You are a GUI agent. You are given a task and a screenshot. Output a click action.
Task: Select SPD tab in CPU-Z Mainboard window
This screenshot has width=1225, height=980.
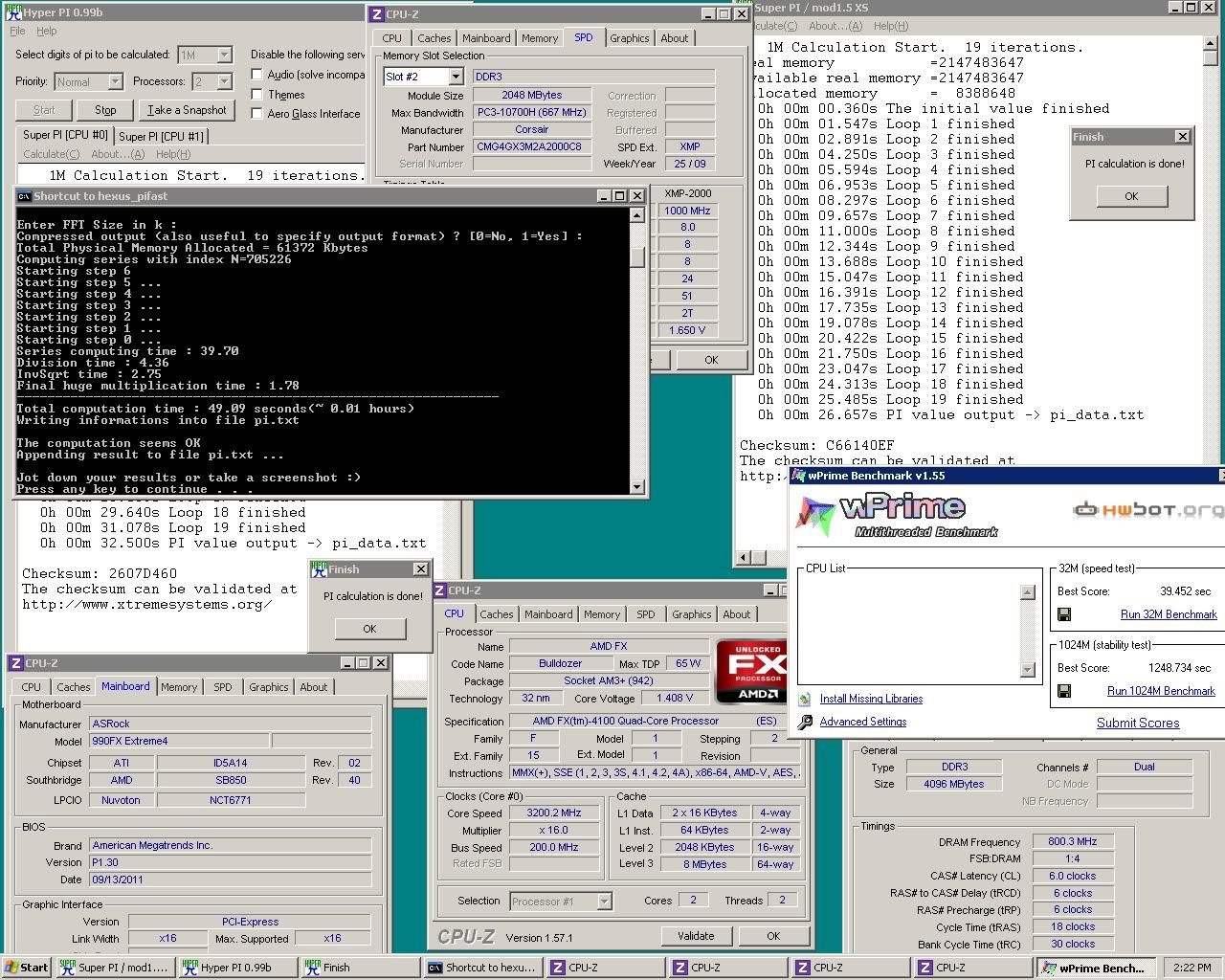click(222, 687)
